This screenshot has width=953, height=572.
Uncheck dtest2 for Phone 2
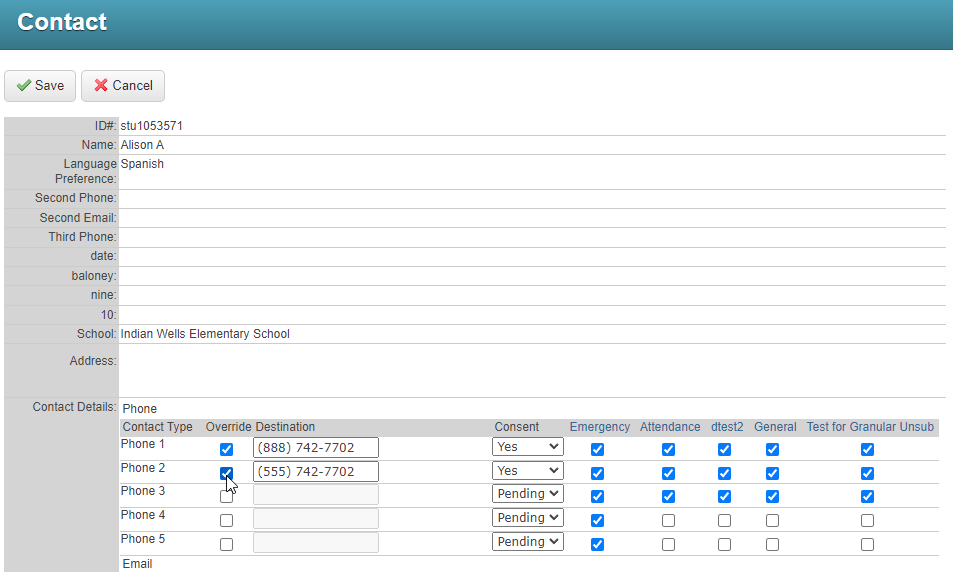[x=724, y=473]
